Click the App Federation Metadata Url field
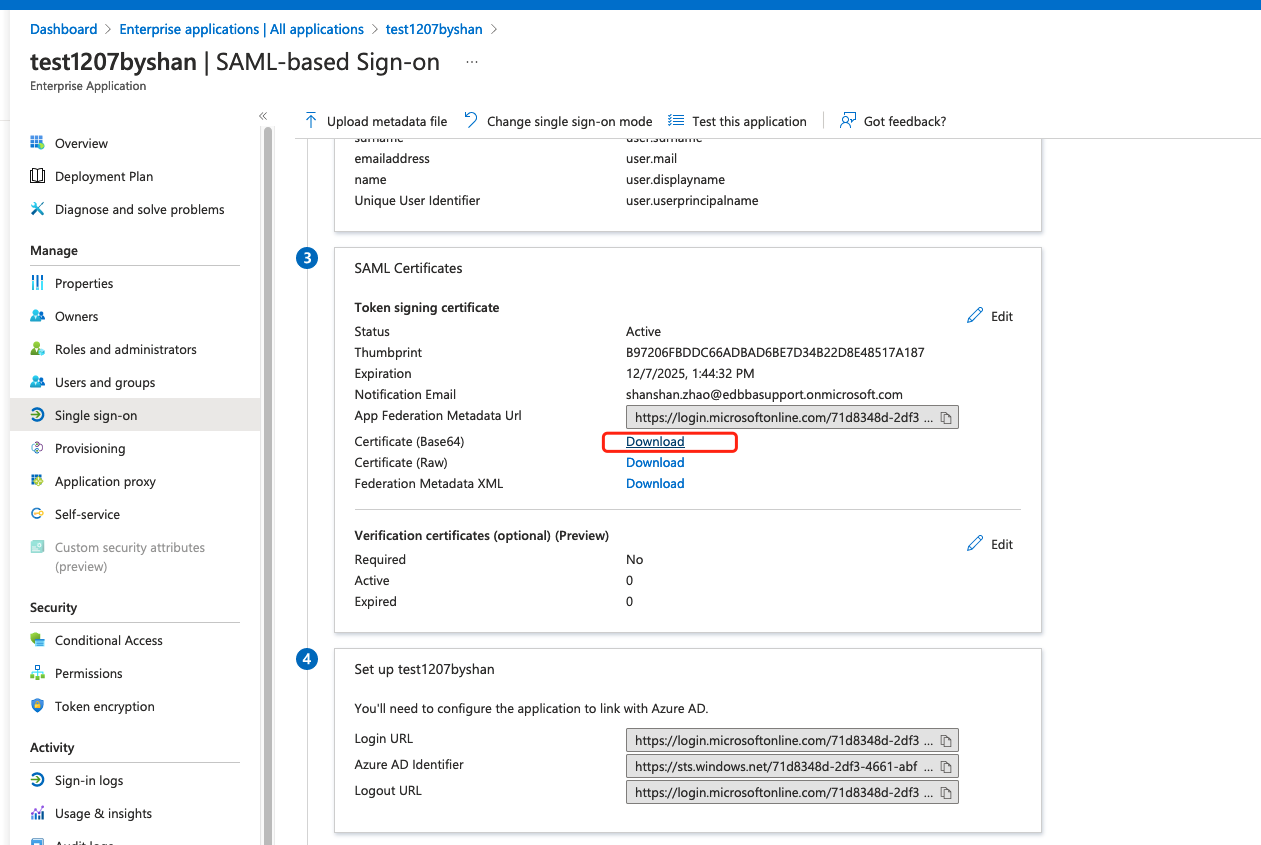The height and width of the screenshot is (845, 1261). [792, 417]
